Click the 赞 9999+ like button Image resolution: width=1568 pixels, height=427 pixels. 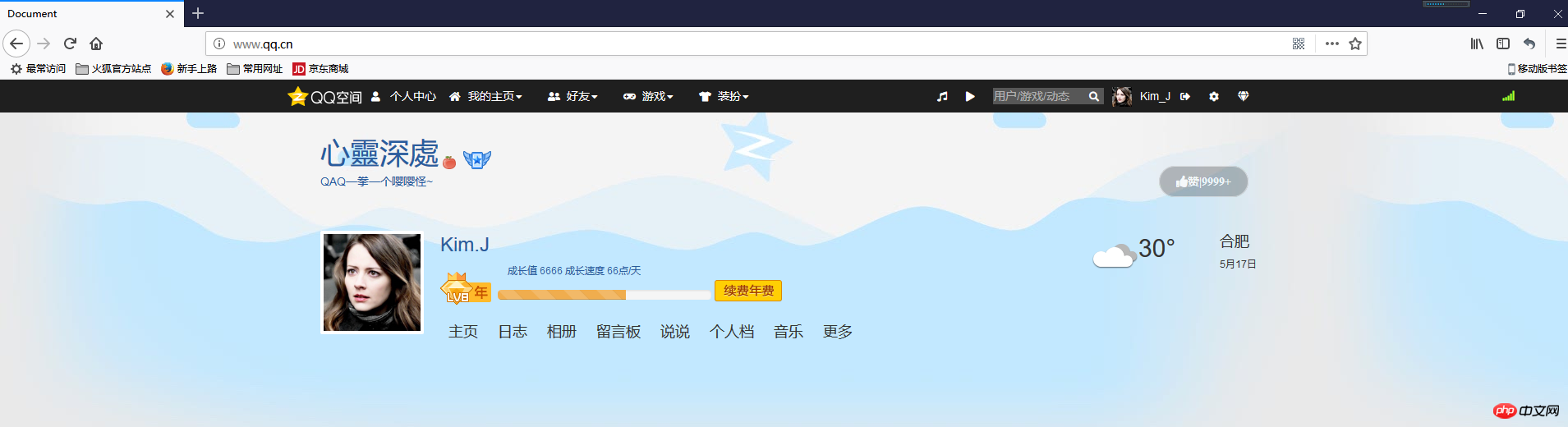(x=1203, y=181)
